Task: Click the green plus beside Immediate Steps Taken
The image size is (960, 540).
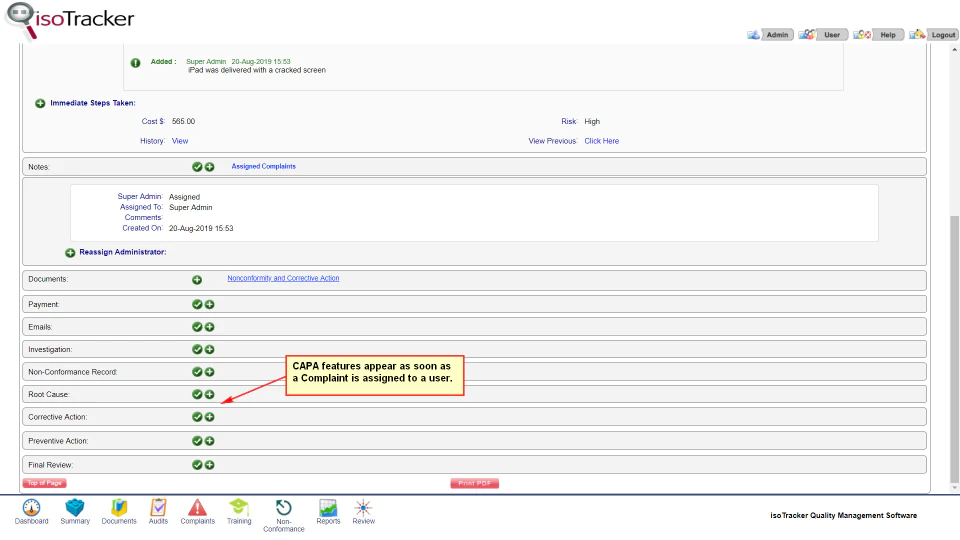Action: pos(40,103)
